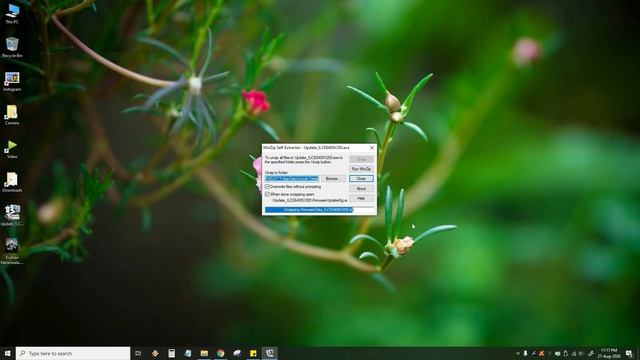640x360 pixels.
Task: Click the Close button in WinZip dialog
Action: 361,179
